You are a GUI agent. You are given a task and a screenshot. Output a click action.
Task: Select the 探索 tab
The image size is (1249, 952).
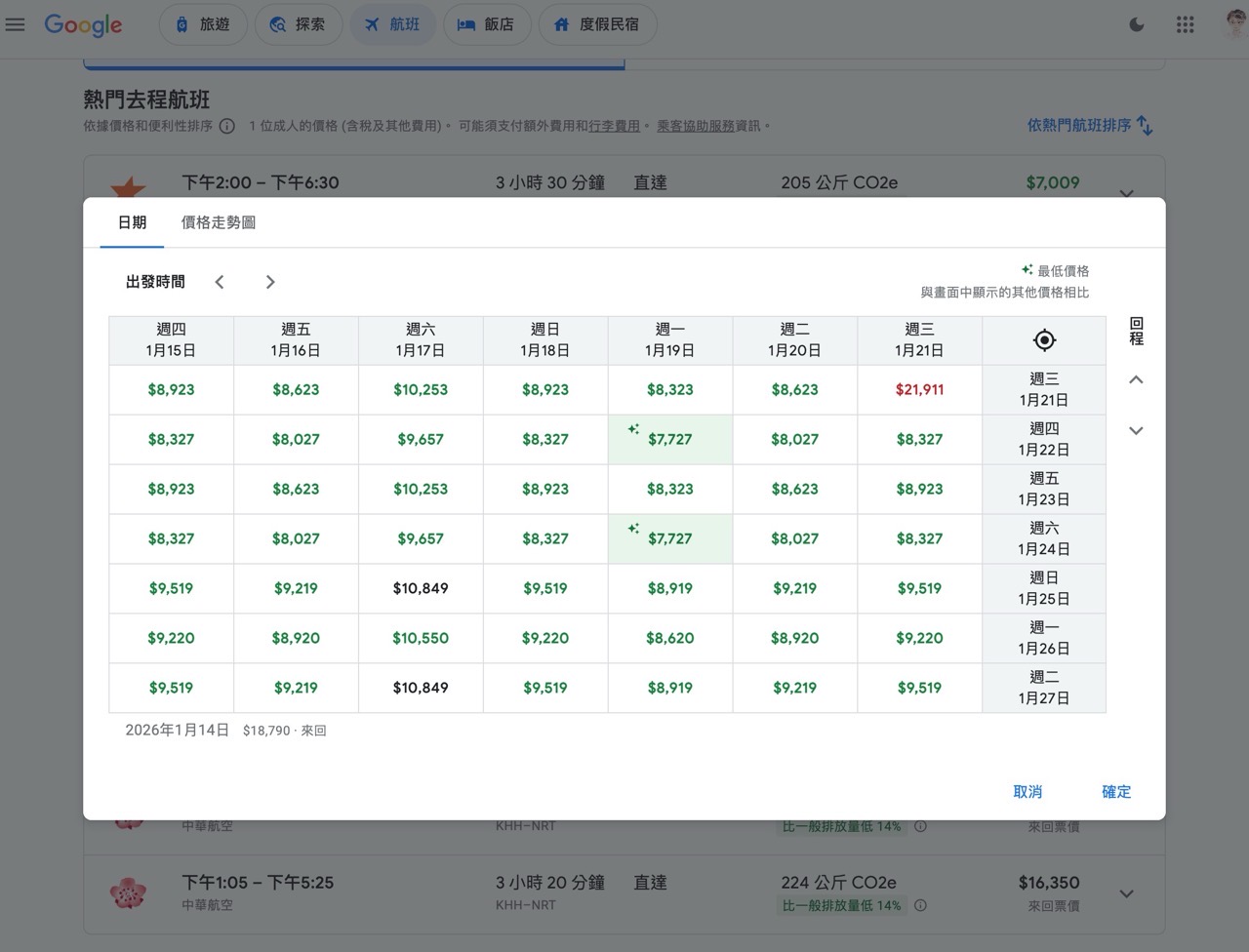tap(299, 24)
